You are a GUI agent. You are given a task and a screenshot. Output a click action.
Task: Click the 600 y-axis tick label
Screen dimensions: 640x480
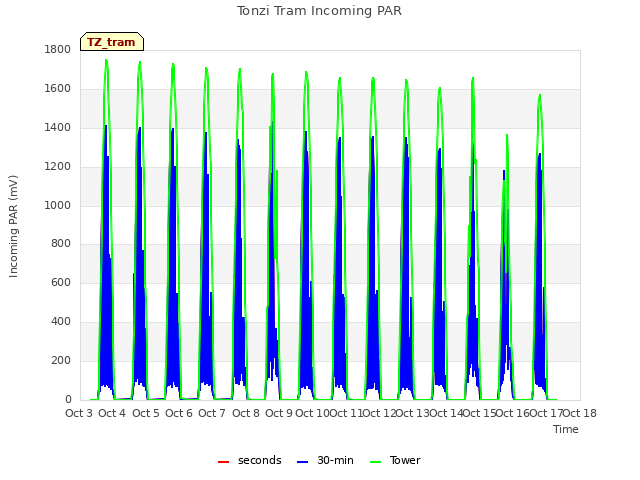click(61, 282)
